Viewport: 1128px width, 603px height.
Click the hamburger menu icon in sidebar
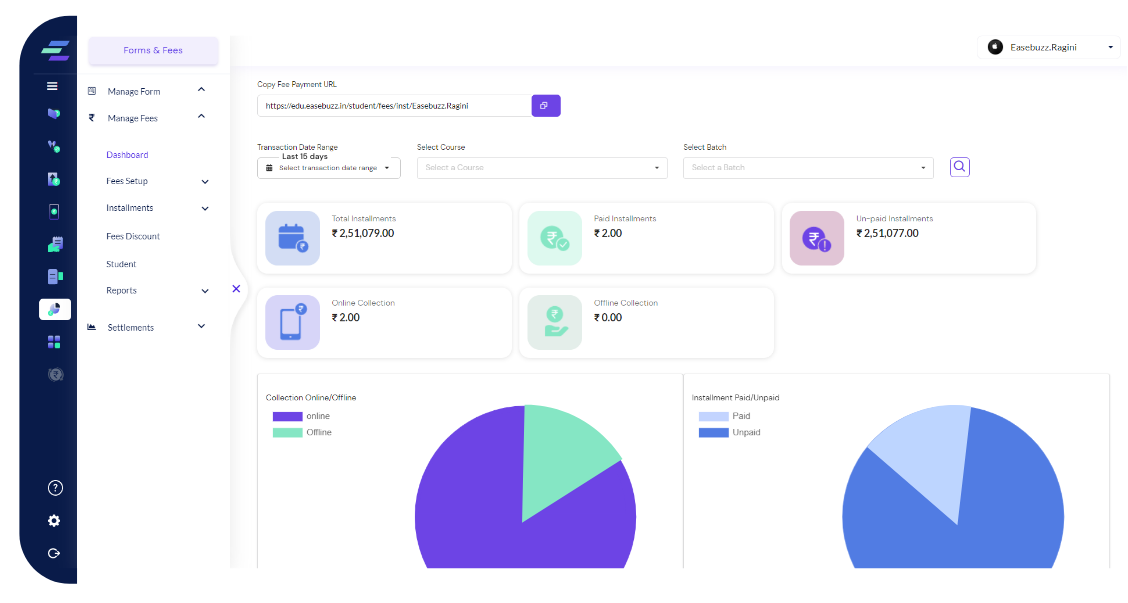(x=52, y=86)
